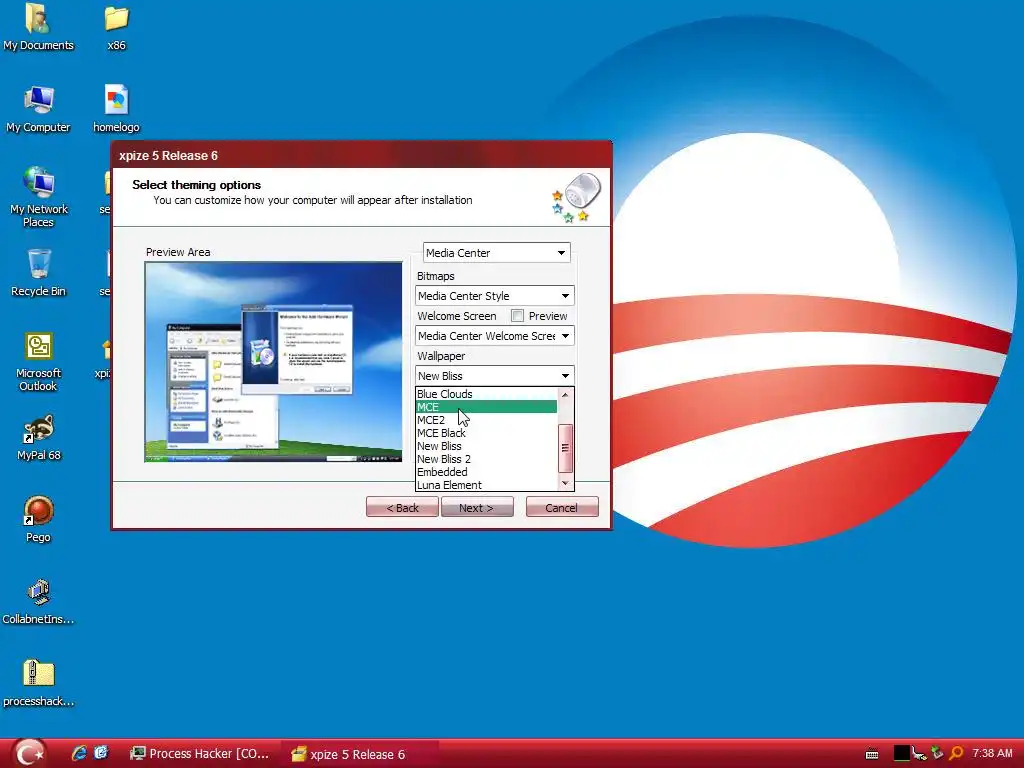1024x768 pixels.
Task: Choose New Bliss in wallpaper list
Action: pyautogui.click(x=486, y=446)
